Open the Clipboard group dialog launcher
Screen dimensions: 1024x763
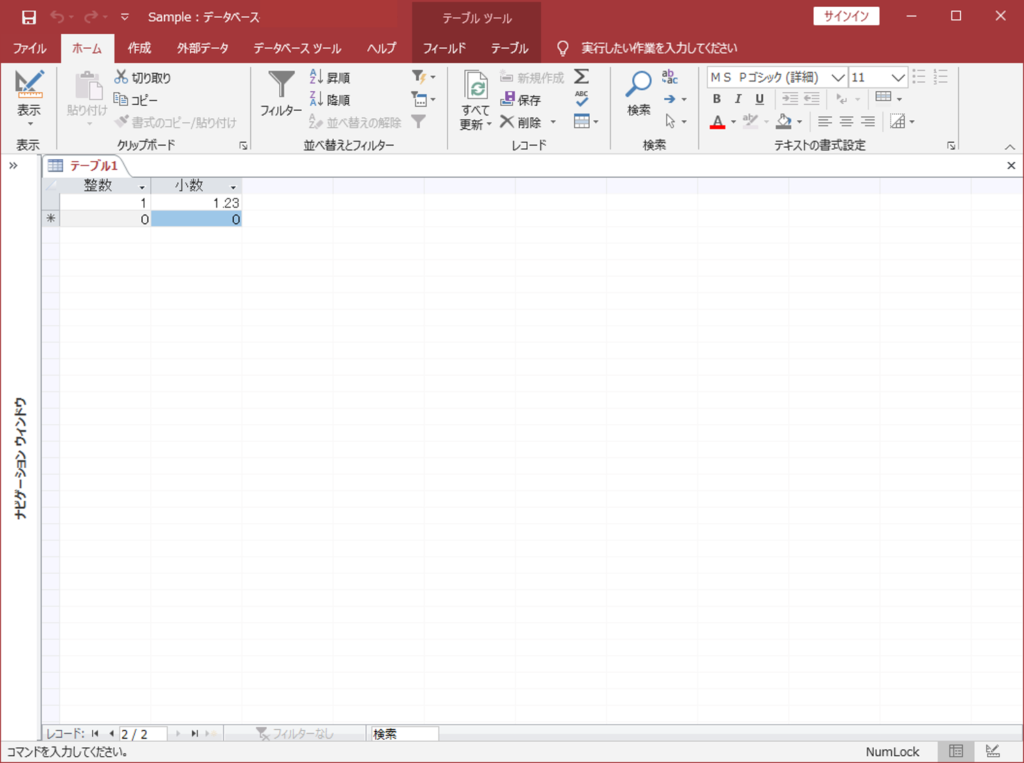click(x=244, y=146)
